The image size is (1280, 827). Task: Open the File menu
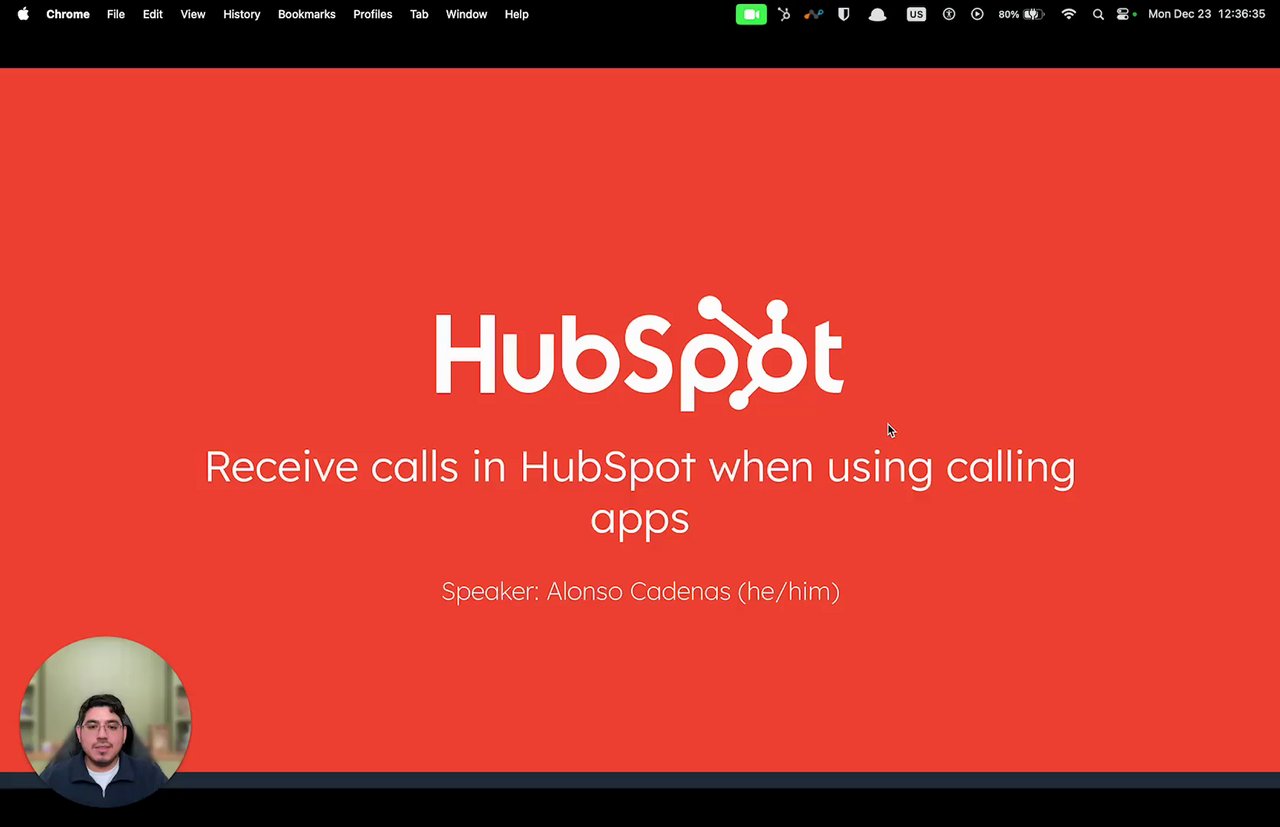(x=116, y=14)
